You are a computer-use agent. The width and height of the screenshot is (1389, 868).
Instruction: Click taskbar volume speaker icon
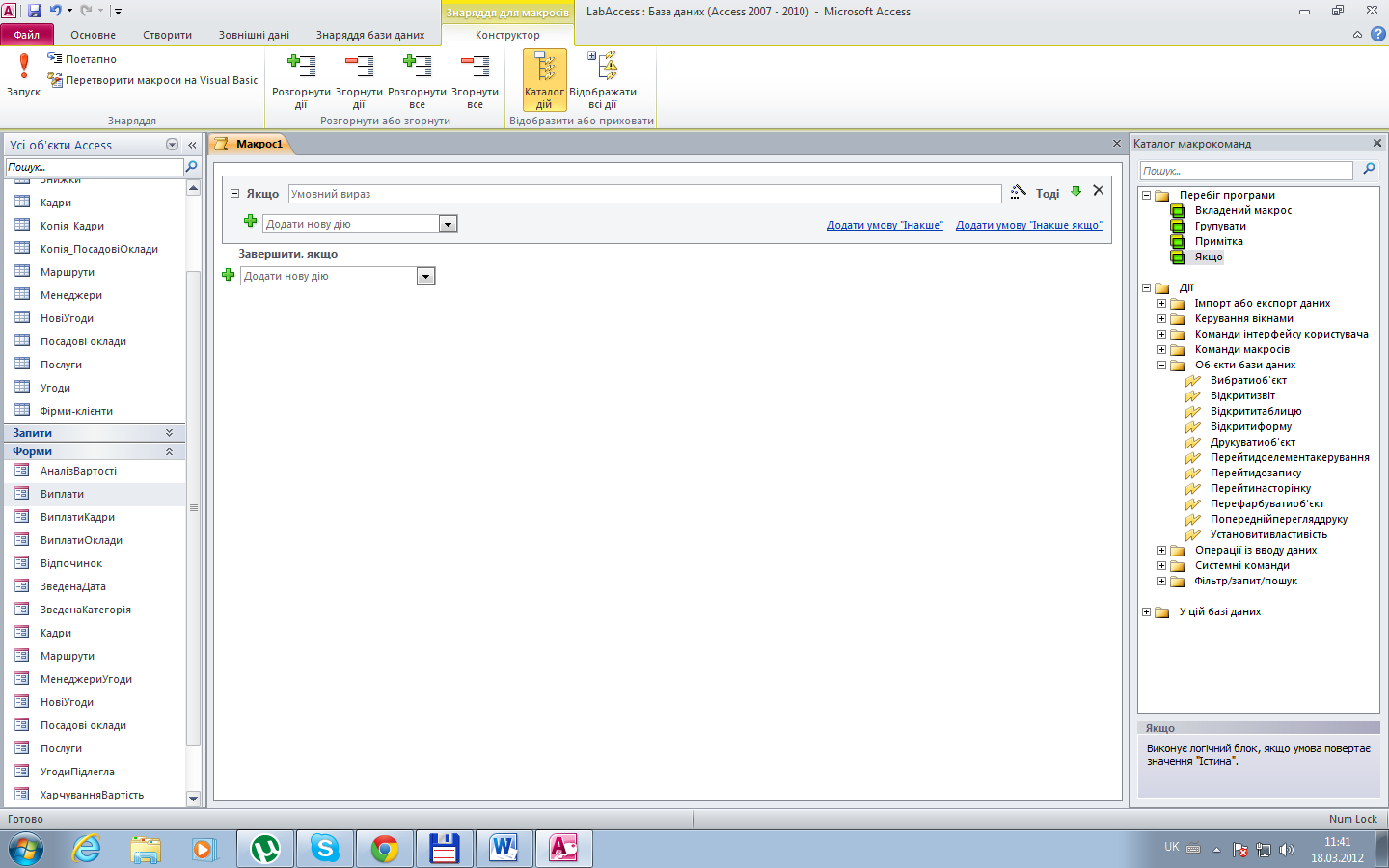click(1286, 850)
